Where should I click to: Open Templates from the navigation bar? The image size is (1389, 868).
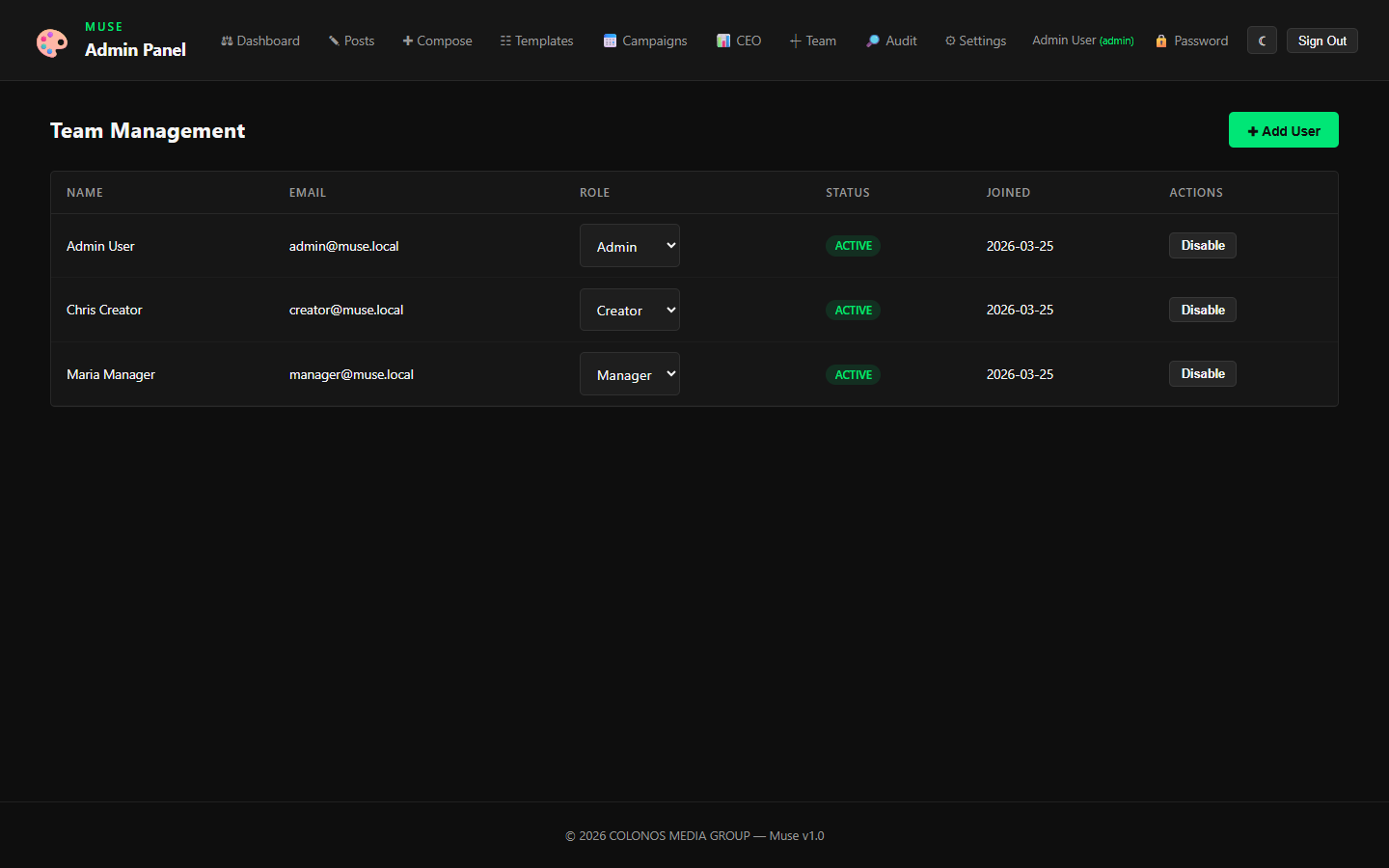click(x=536, y=41)
